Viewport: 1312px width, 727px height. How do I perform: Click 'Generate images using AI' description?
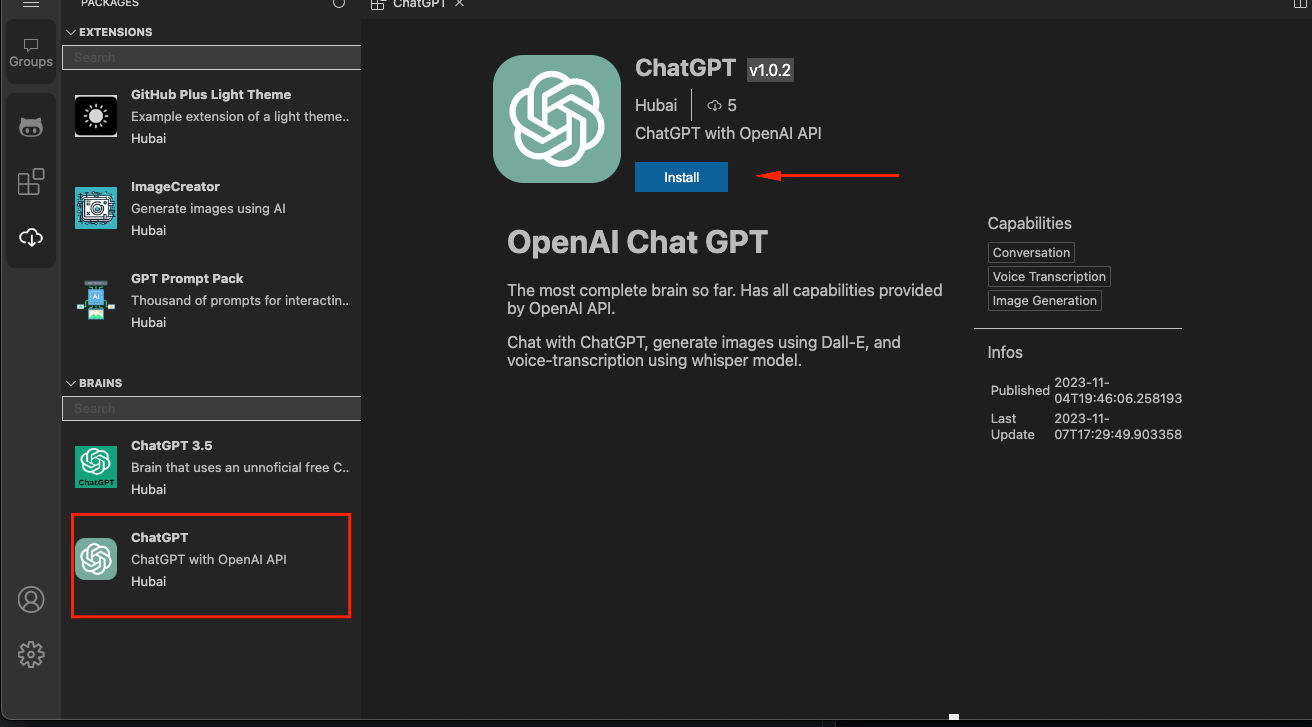coord(208,208)
